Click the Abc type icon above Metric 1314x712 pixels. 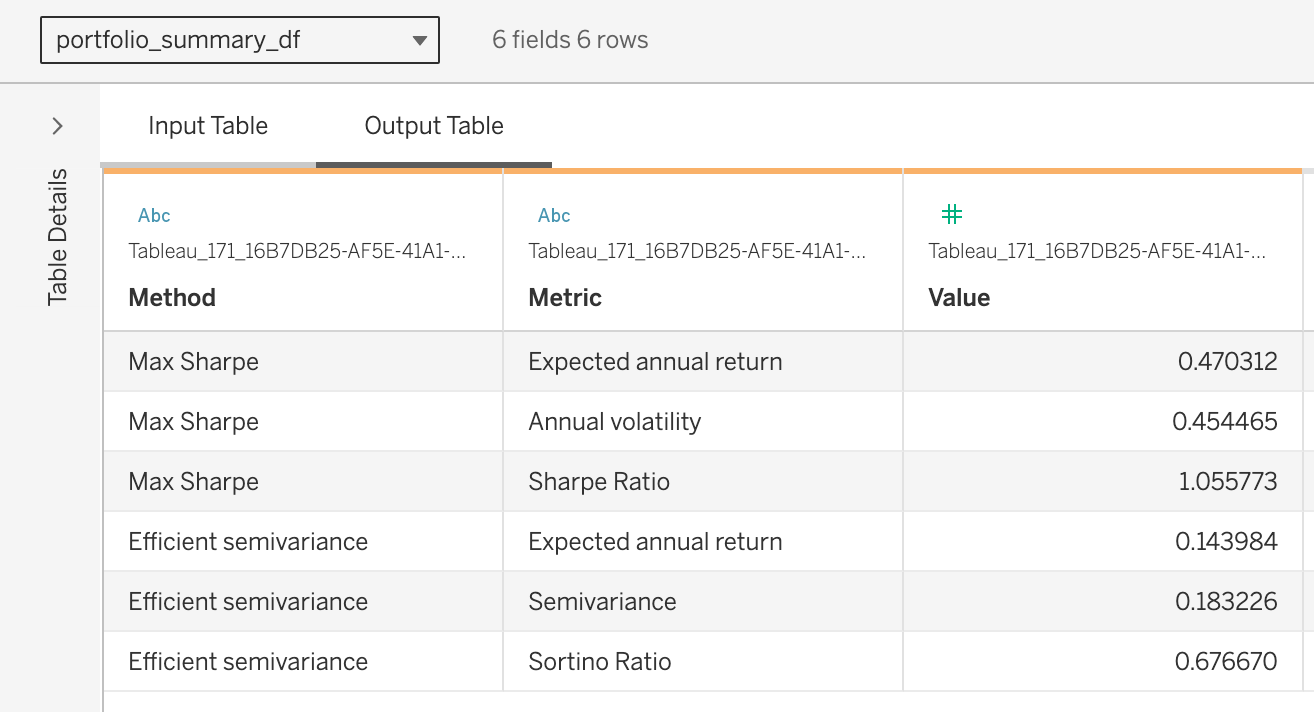coord(554,215)
